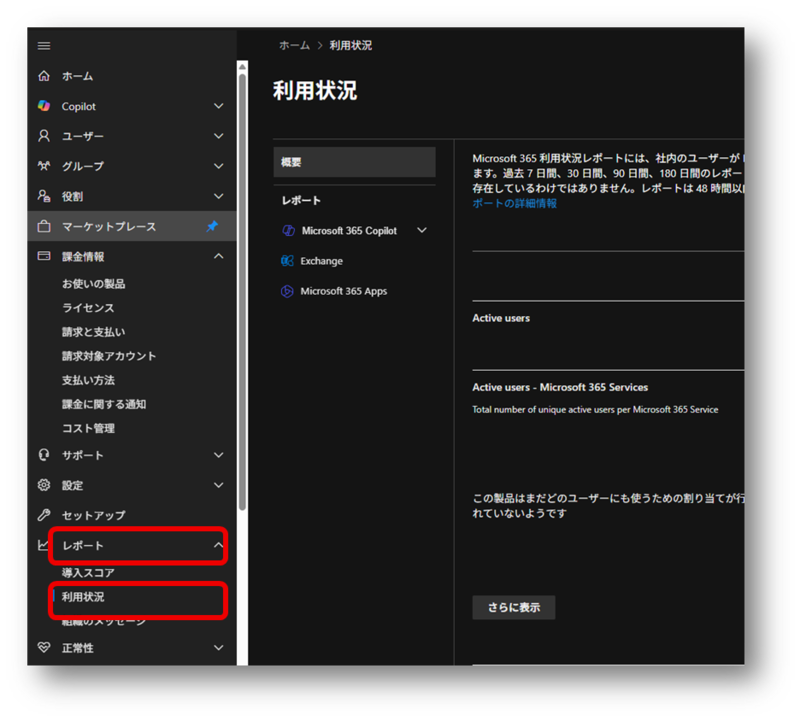Expand the ユーザー menu chevron
Image resolution: width=800 pixels, height=721 pixels.
(x=218, y=136)
